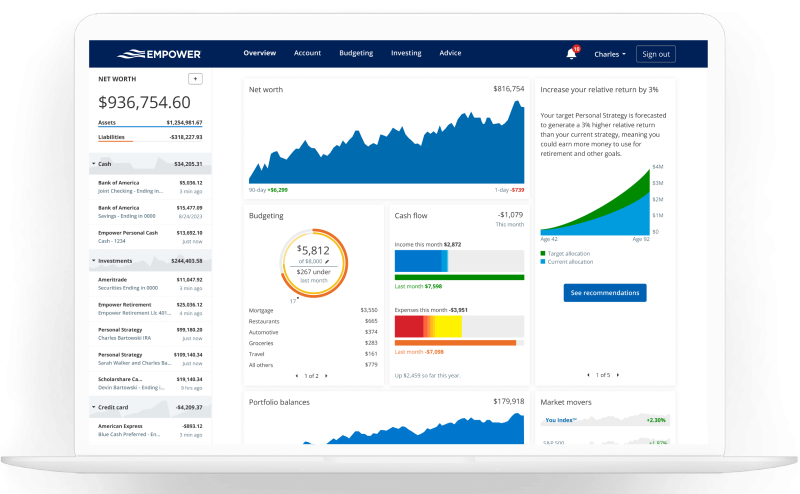800x494 pixels.
Task: Click Restaurants budget category row
Action: pos(313,322)
